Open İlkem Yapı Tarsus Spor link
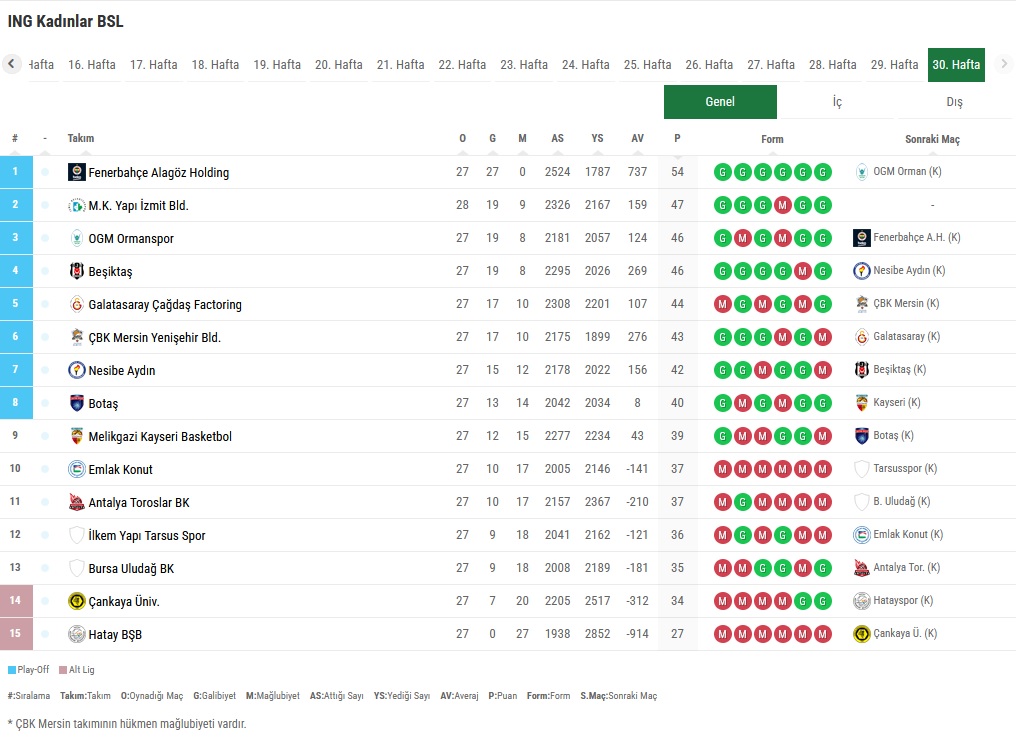Image resolution: width=1016 pixels, height=743 pixels. (147, 536)
